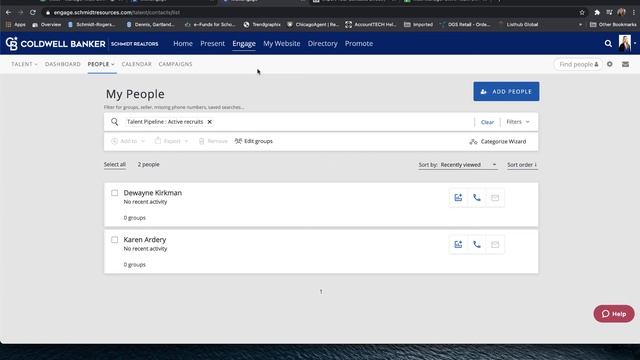
Task: Open Engage in main navigation
Action: pos(244,43)
